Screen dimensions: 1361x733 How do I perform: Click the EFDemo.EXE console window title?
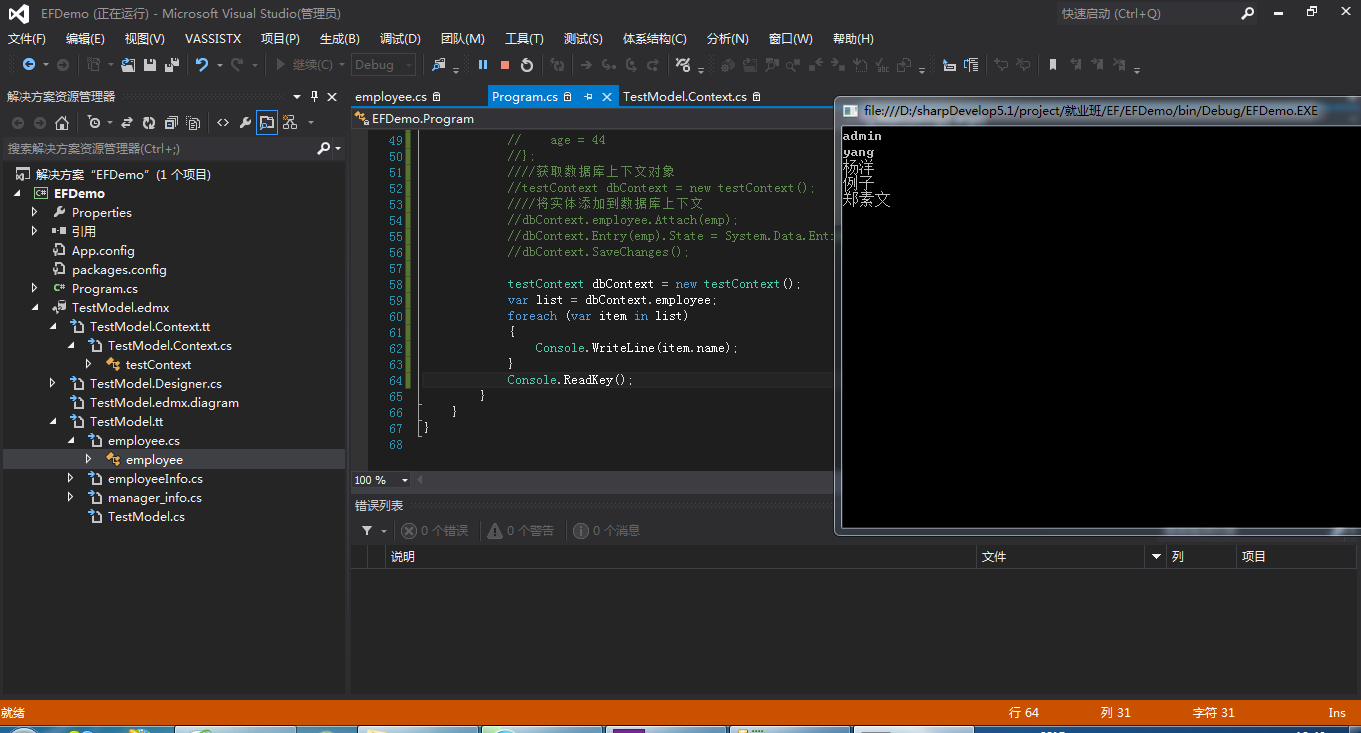[x=1091, y=110]
